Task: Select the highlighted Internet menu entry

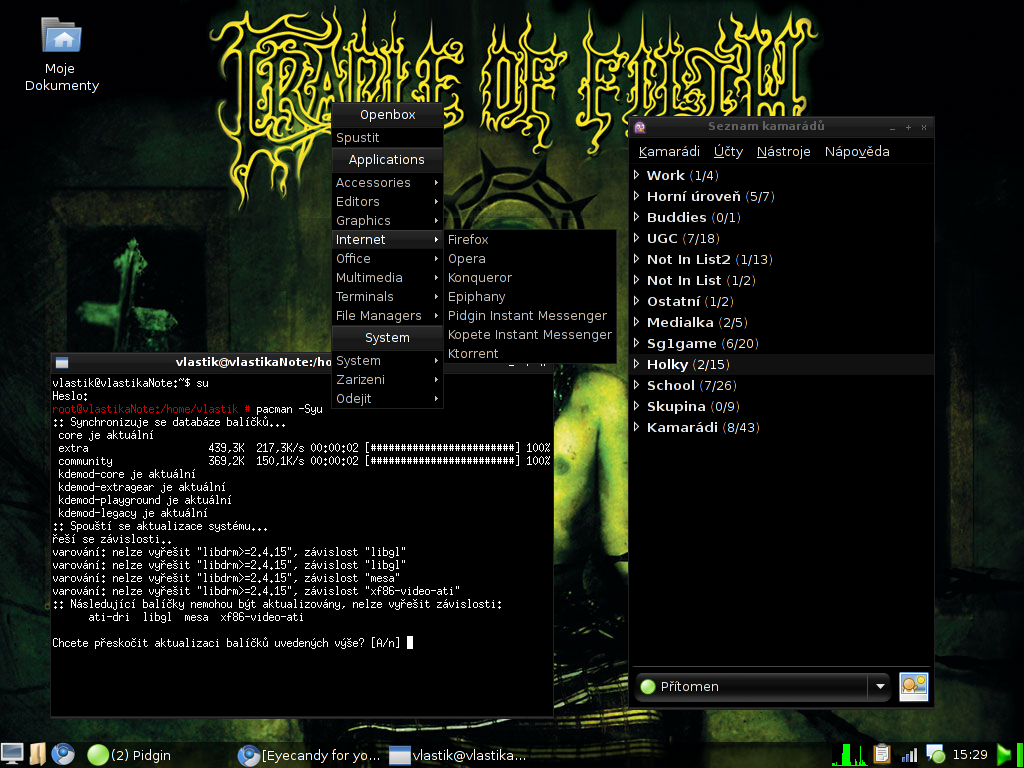Action: point(387,240)
